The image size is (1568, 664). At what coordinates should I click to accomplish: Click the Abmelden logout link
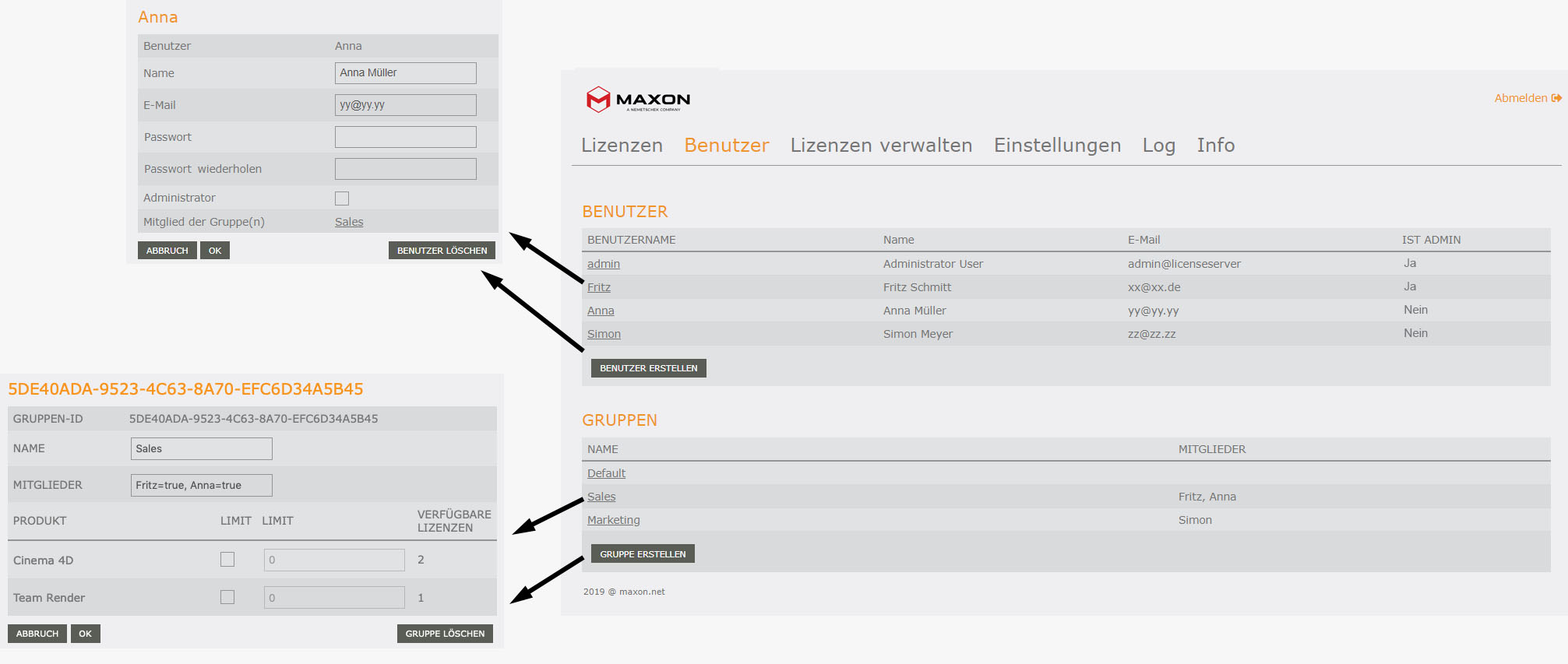pyautogui.click(x=1527, y=98)
